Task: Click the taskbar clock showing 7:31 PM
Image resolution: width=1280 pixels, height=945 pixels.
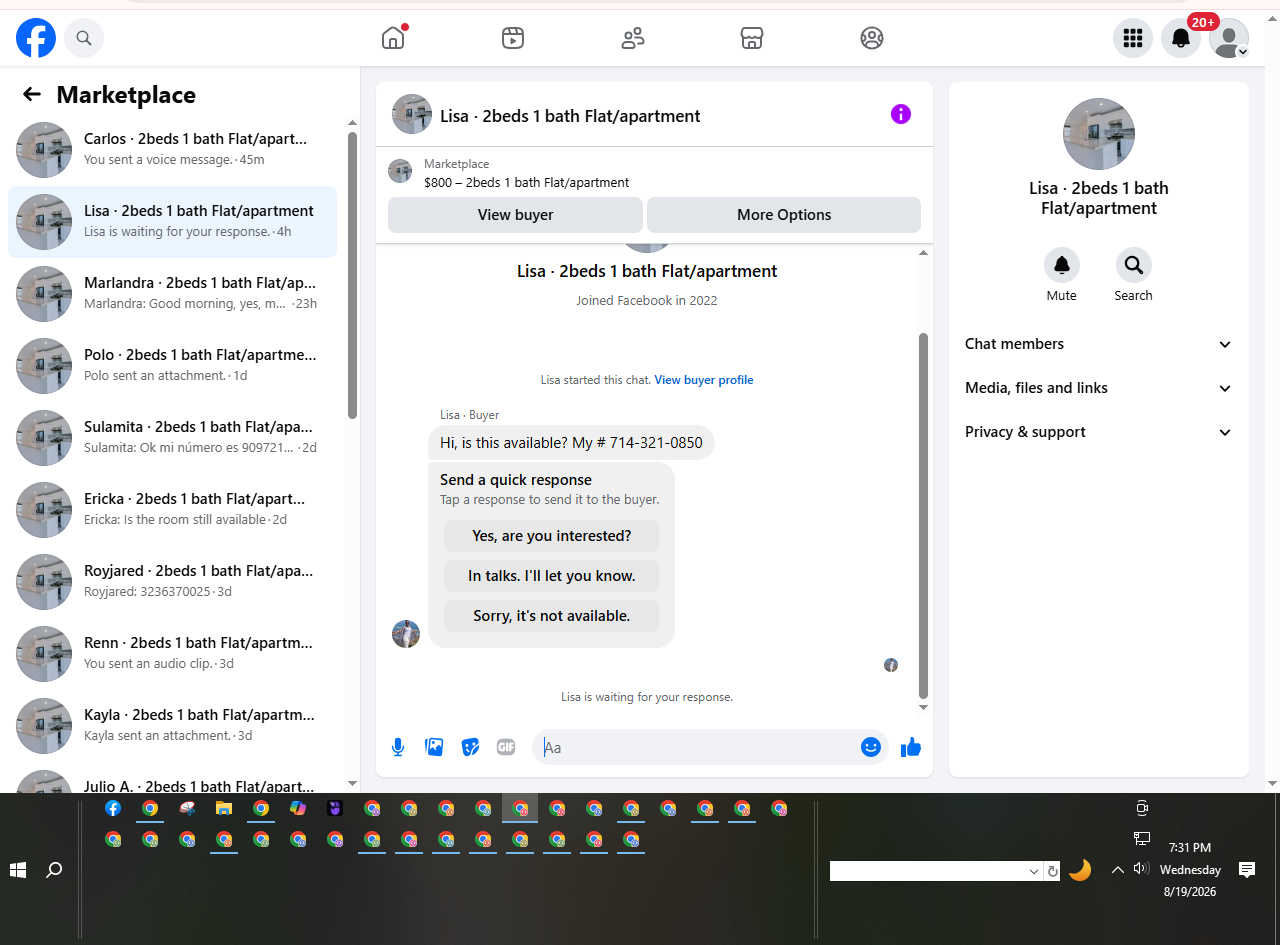Action: click(1190, 848)
